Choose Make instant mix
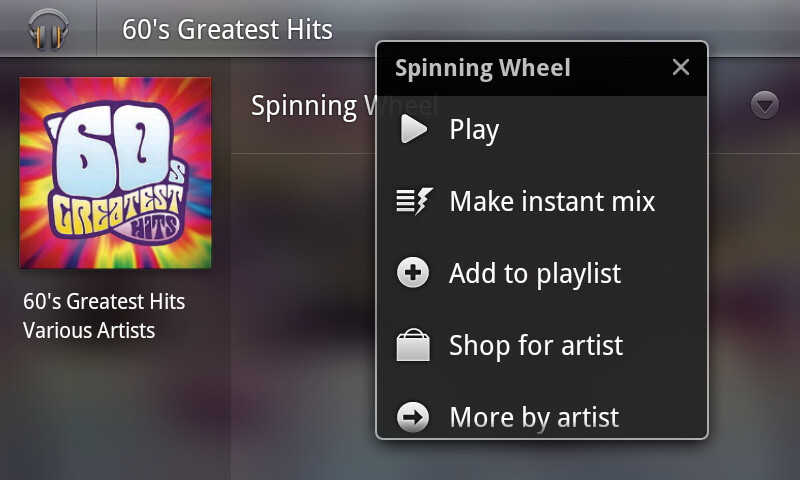 tap(552, 202)
